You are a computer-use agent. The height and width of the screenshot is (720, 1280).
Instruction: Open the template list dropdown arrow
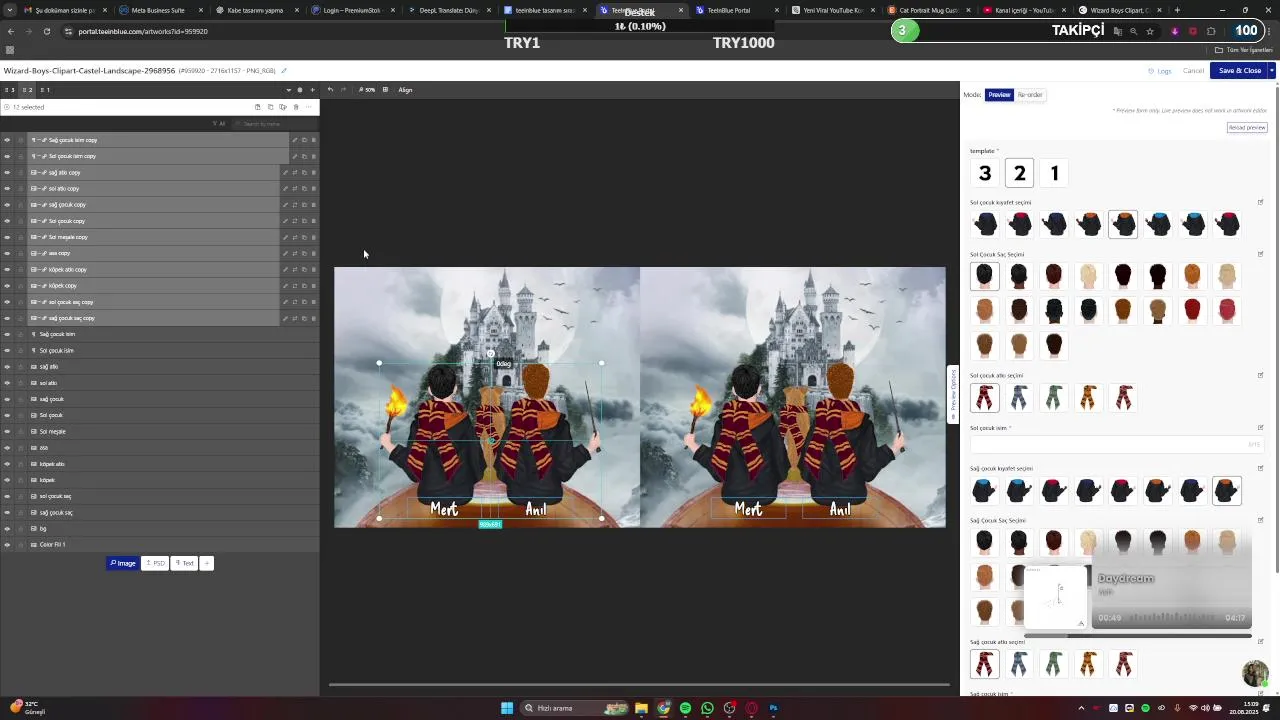(288, 90)
